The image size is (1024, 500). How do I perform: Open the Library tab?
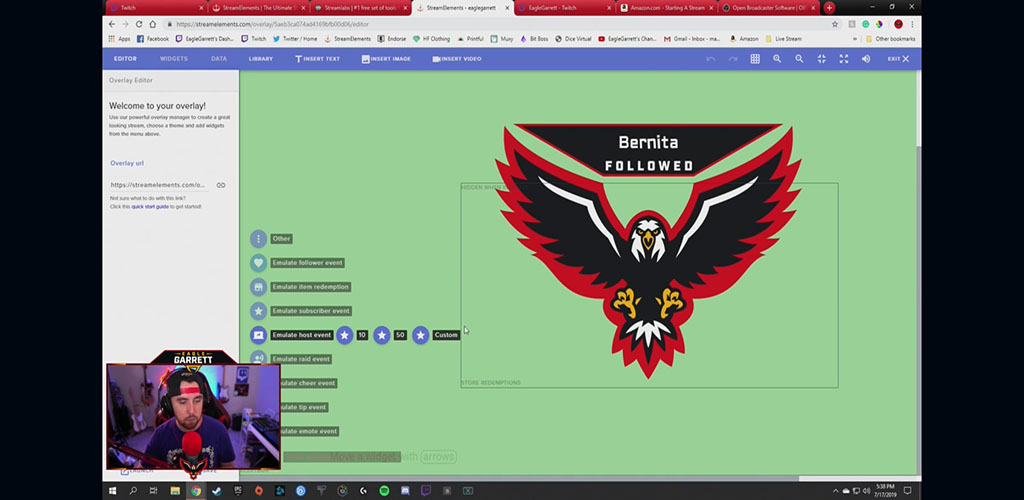261,59
